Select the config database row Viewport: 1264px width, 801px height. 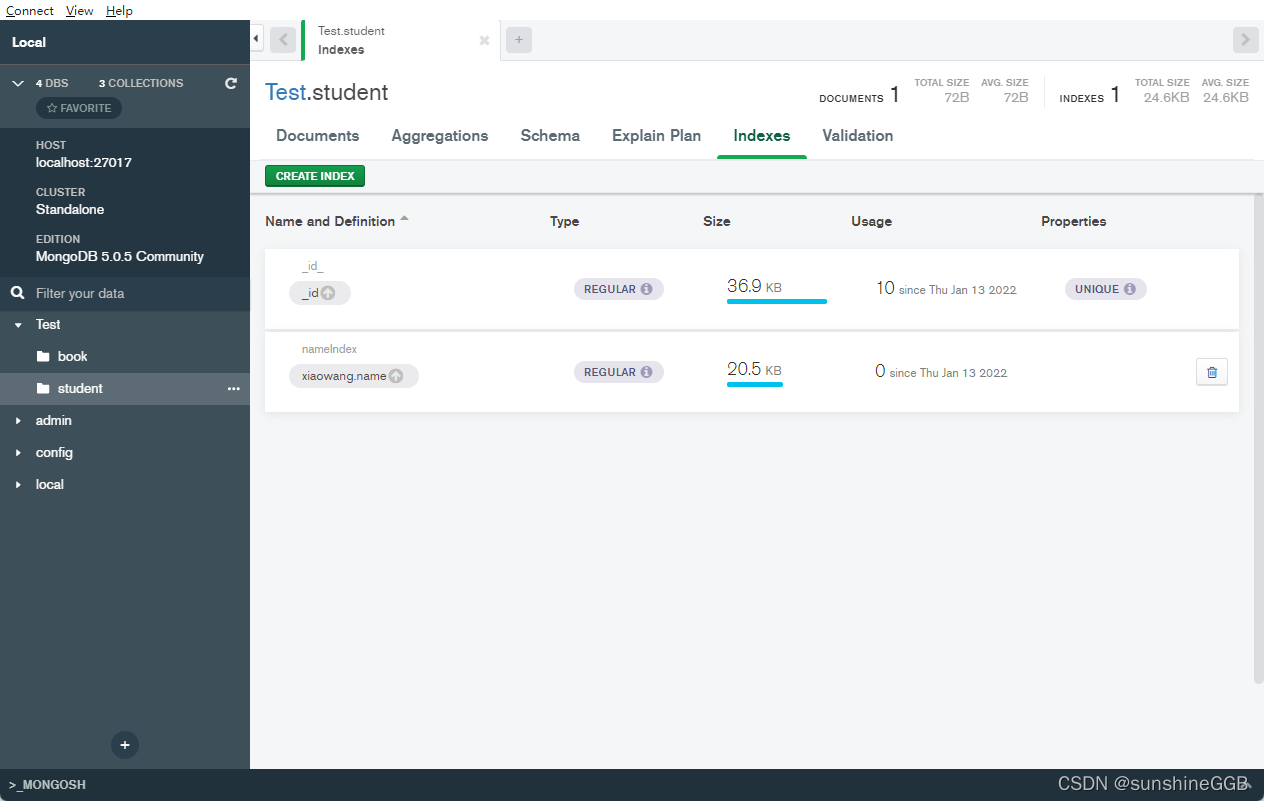click(125, 453)
